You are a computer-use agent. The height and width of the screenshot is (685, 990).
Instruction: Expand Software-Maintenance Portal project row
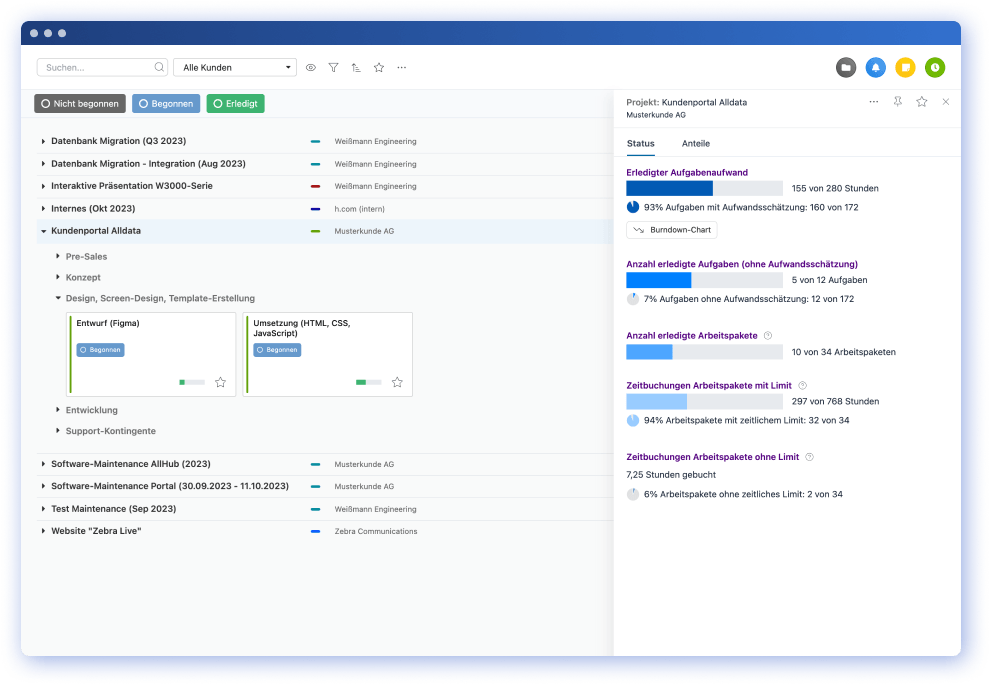tap(43, 486)
